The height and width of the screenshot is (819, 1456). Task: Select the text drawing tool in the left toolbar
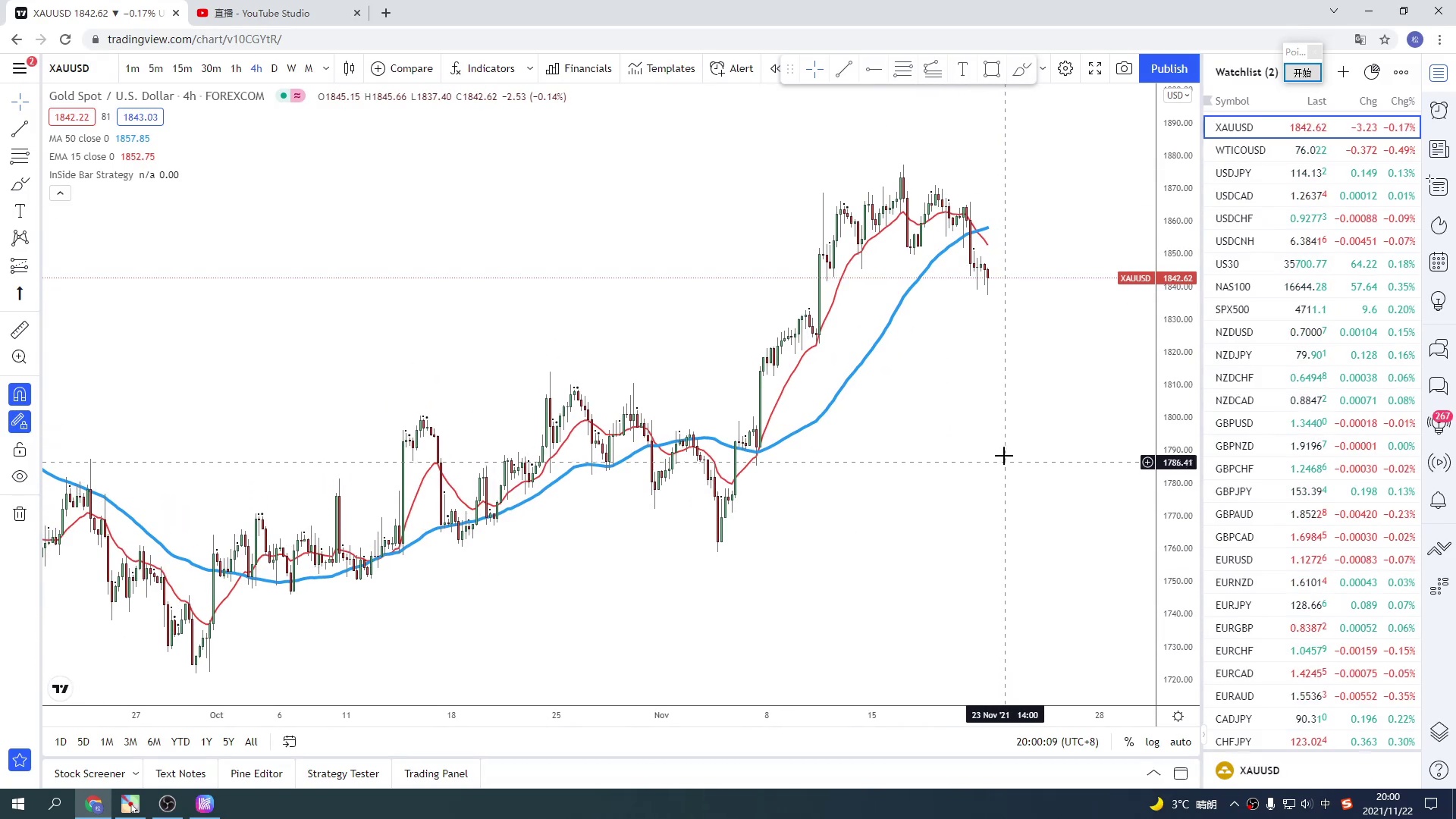20,212
